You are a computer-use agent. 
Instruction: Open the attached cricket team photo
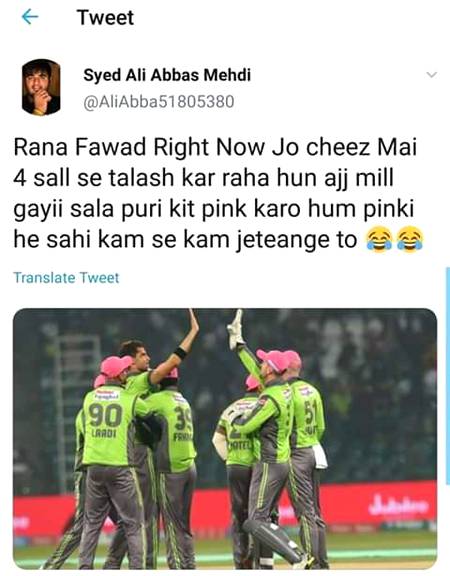(225, 439)
